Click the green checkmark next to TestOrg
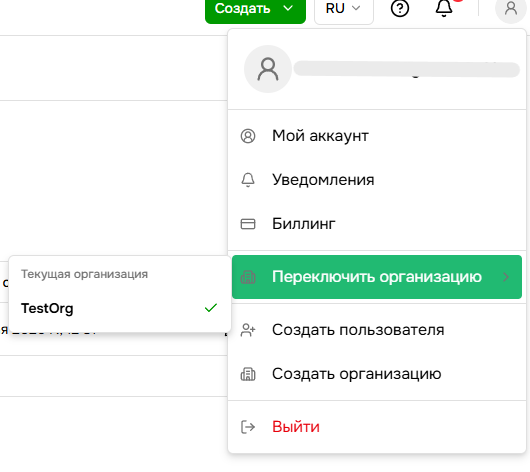 pyautogui.click(x=211, y=308)
